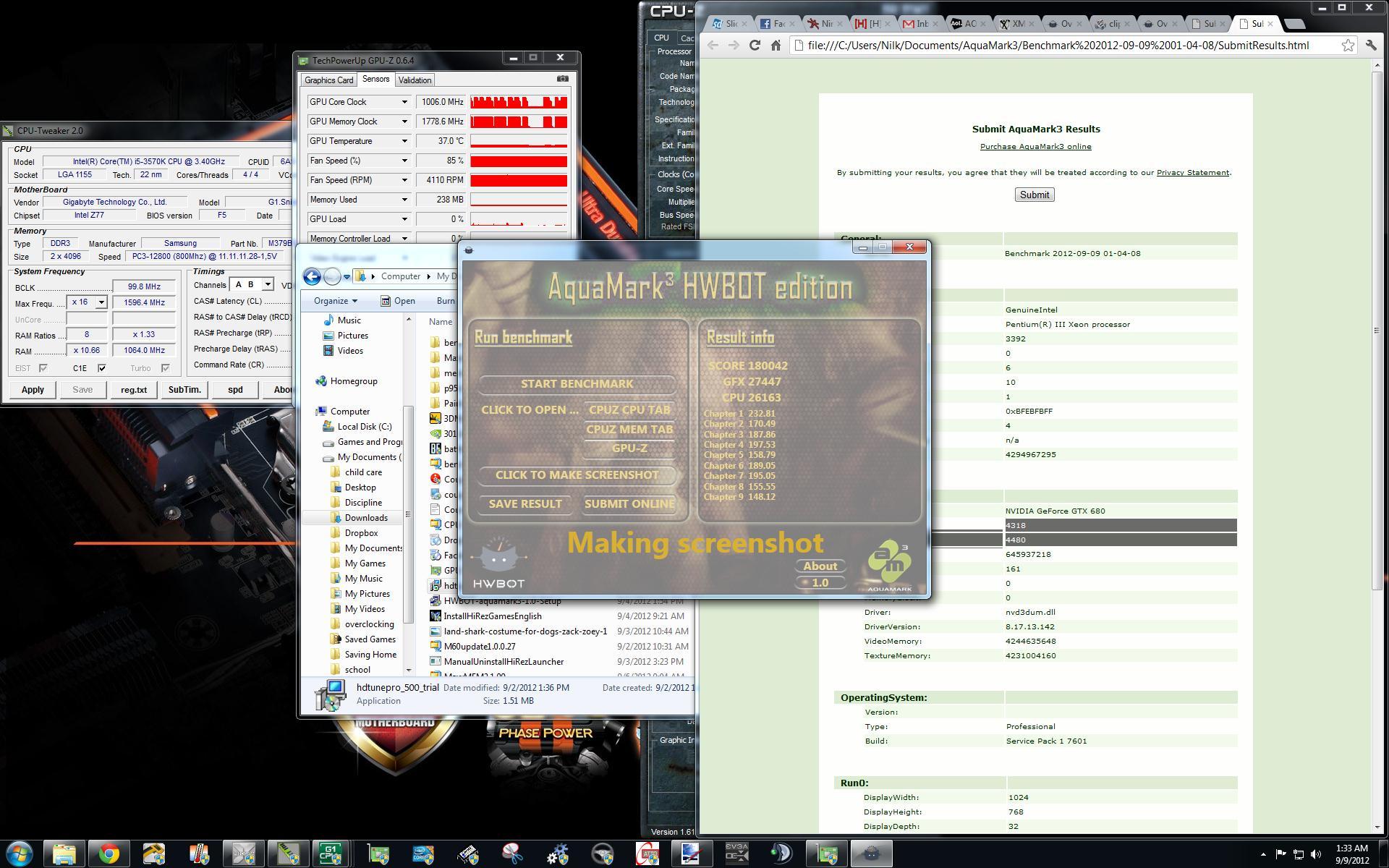Open Snipping Tool from taskbar
This screenshot has height=868, width=1389.
513,854
